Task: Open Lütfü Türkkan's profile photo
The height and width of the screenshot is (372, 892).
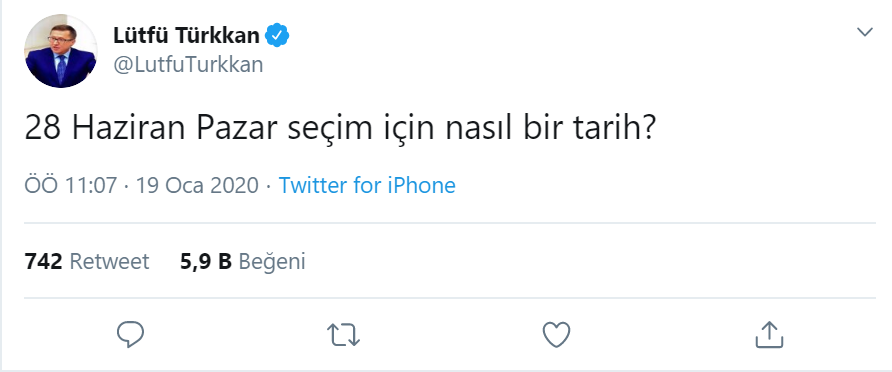Action: (61, 51)
